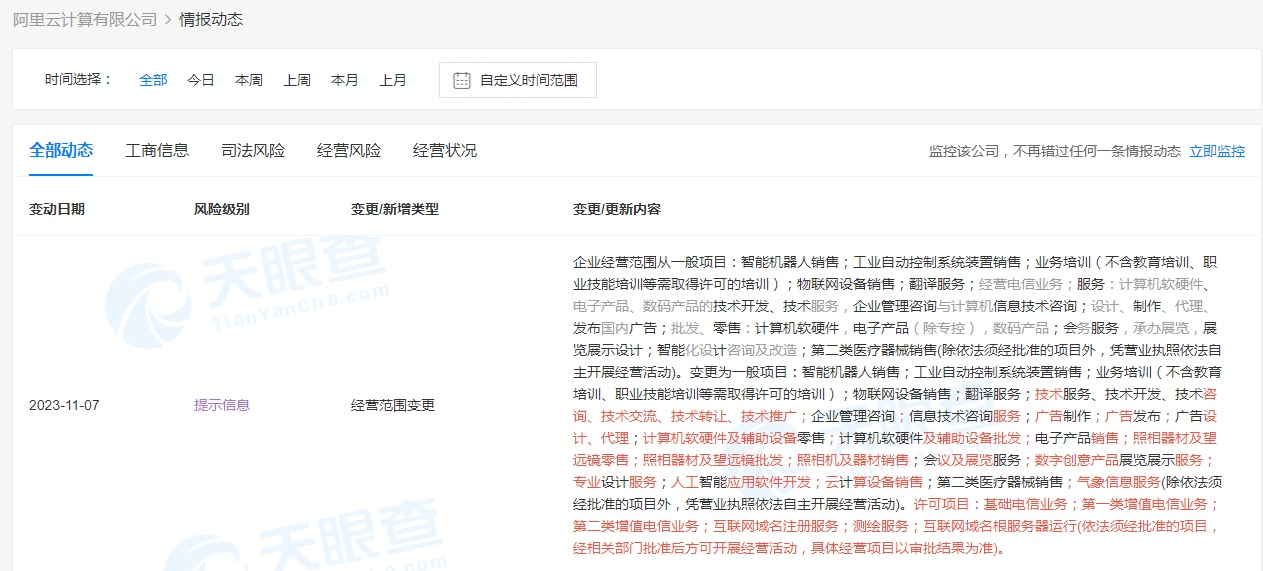This screenshot has height=571, width=1263.
Task: Open 司法风险 tab
Action: click(x=253, y=151)
